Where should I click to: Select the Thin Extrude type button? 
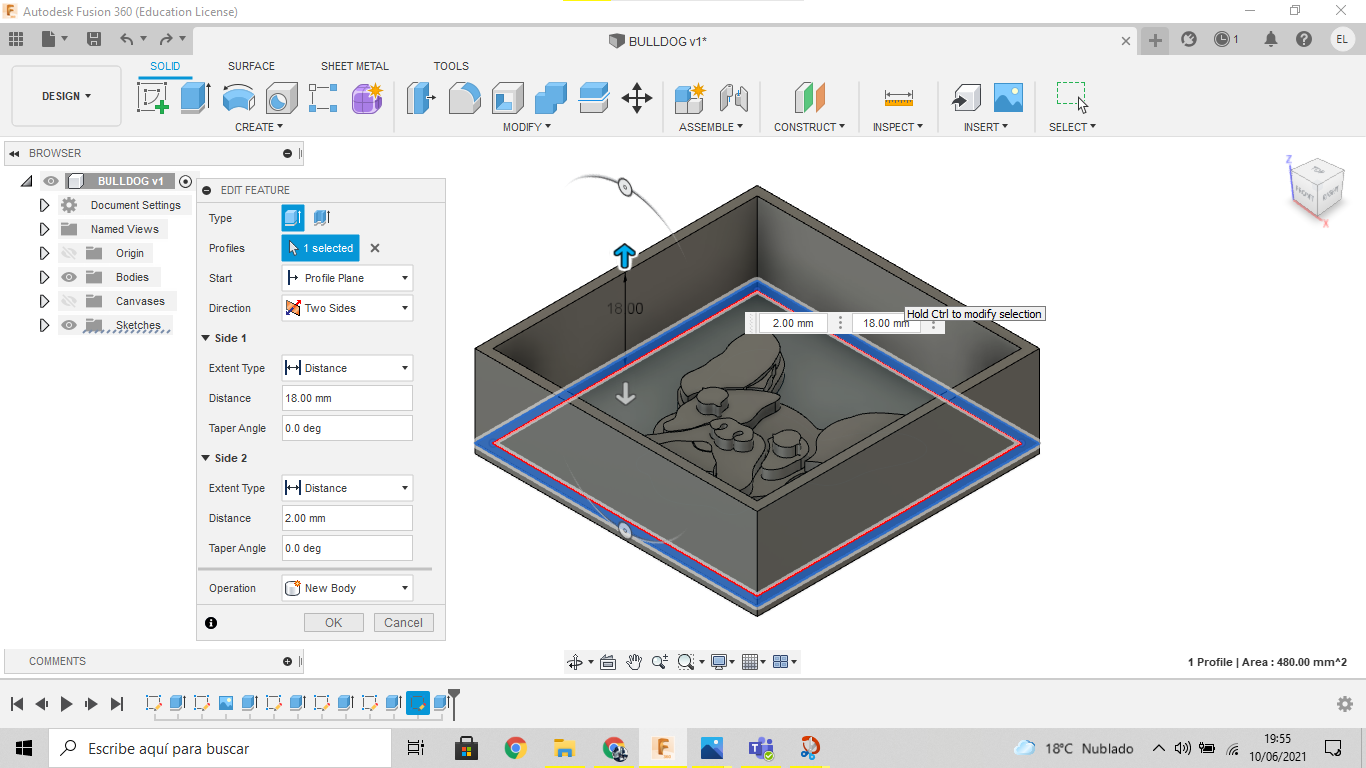click(x=321, y=218)
